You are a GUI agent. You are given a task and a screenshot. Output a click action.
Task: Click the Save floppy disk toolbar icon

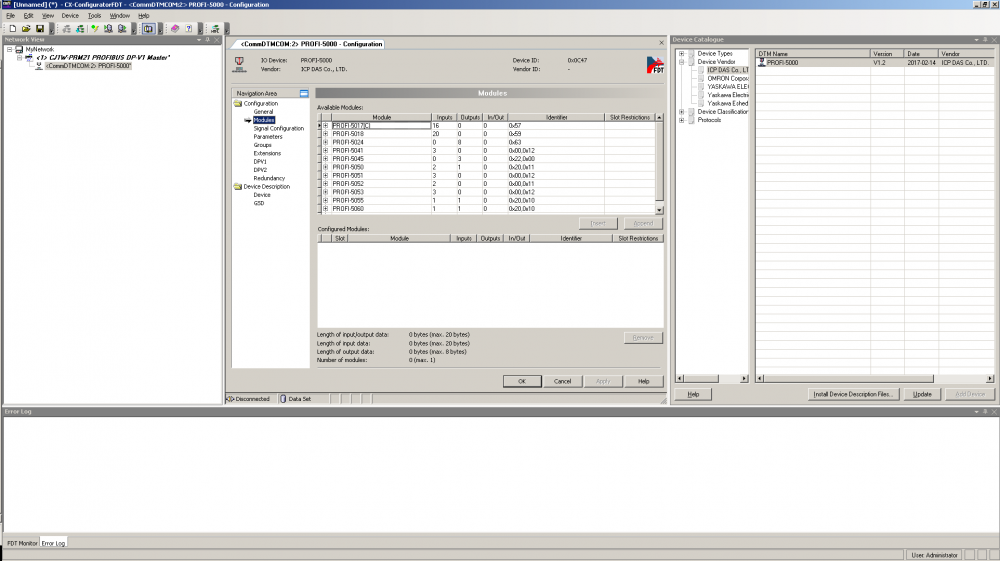click(40, 29)
